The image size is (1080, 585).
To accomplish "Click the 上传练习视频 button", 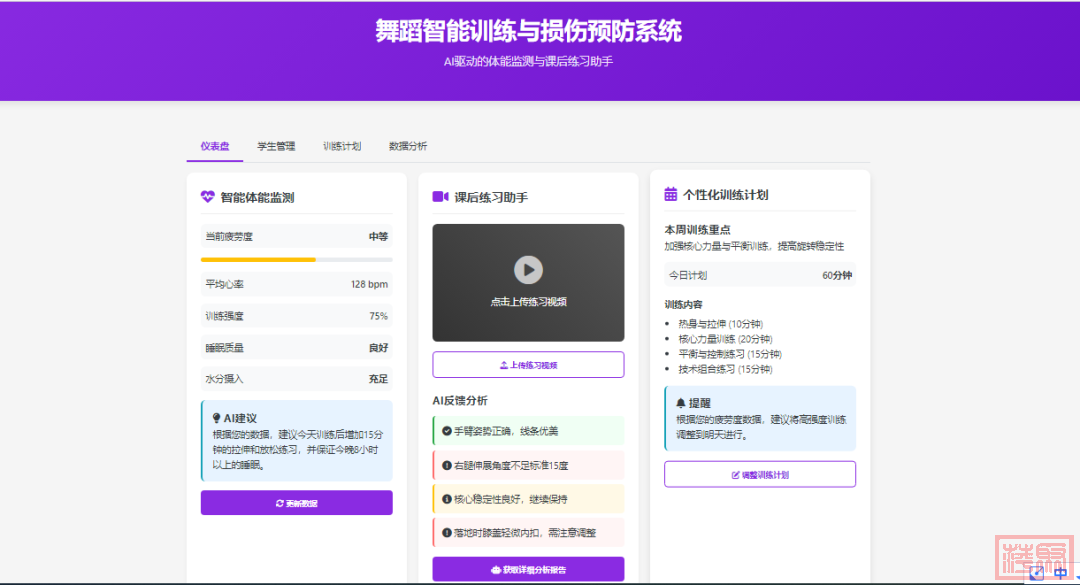I will pos(528,365).
